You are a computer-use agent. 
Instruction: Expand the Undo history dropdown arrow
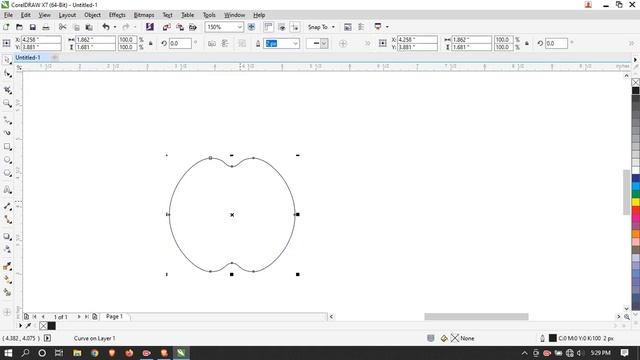[115, 27]
